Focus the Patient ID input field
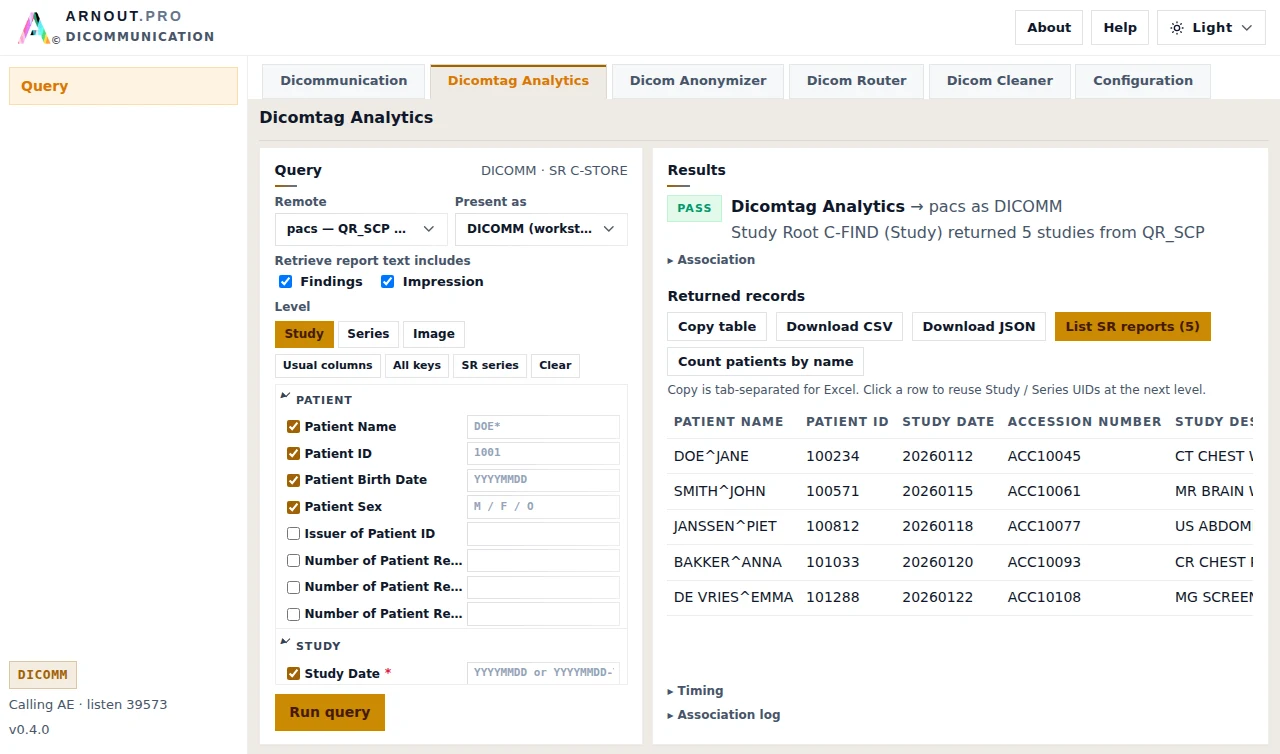The image size is (1280, 754). coord(543,454)
